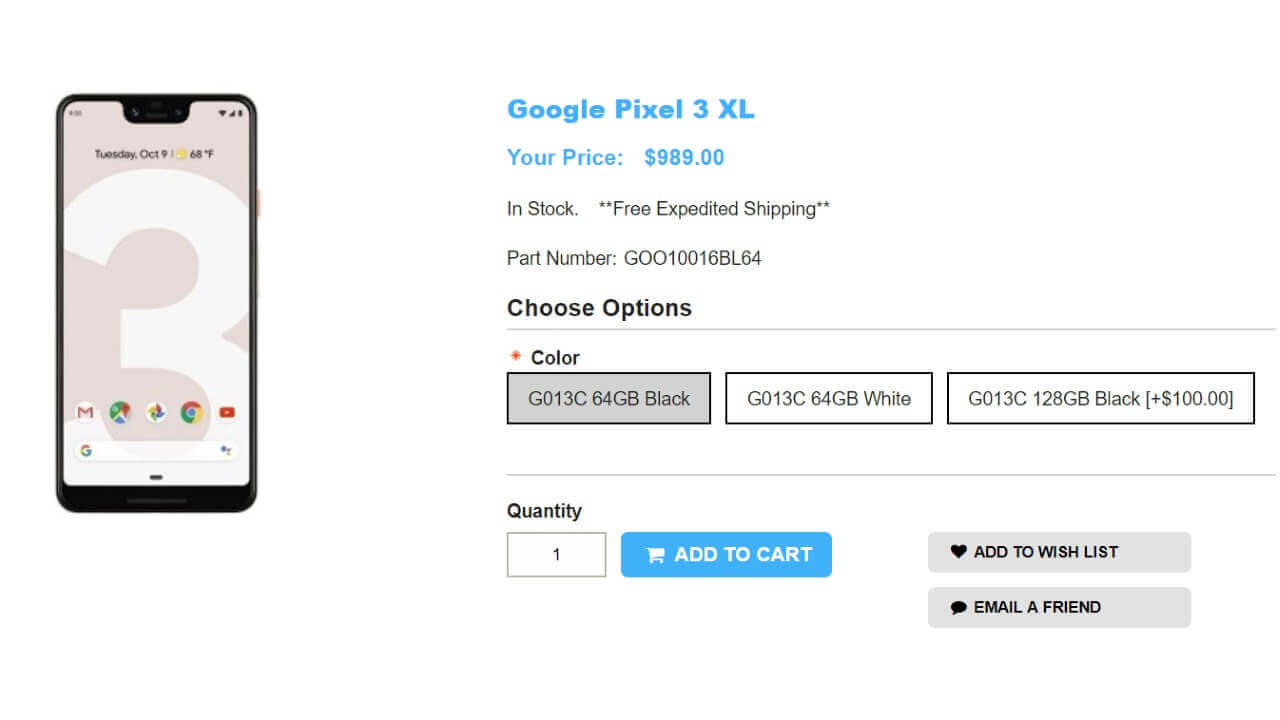Click the Google Assistant icon in the search bar
The width and height of the screenshot is (1280, 720).
pos(226,451)
